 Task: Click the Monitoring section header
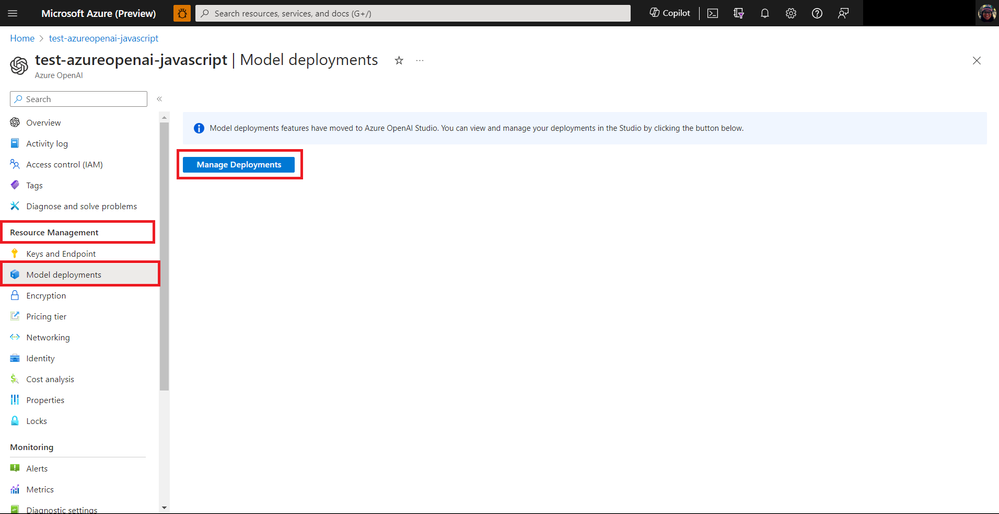tap(32, 447)
